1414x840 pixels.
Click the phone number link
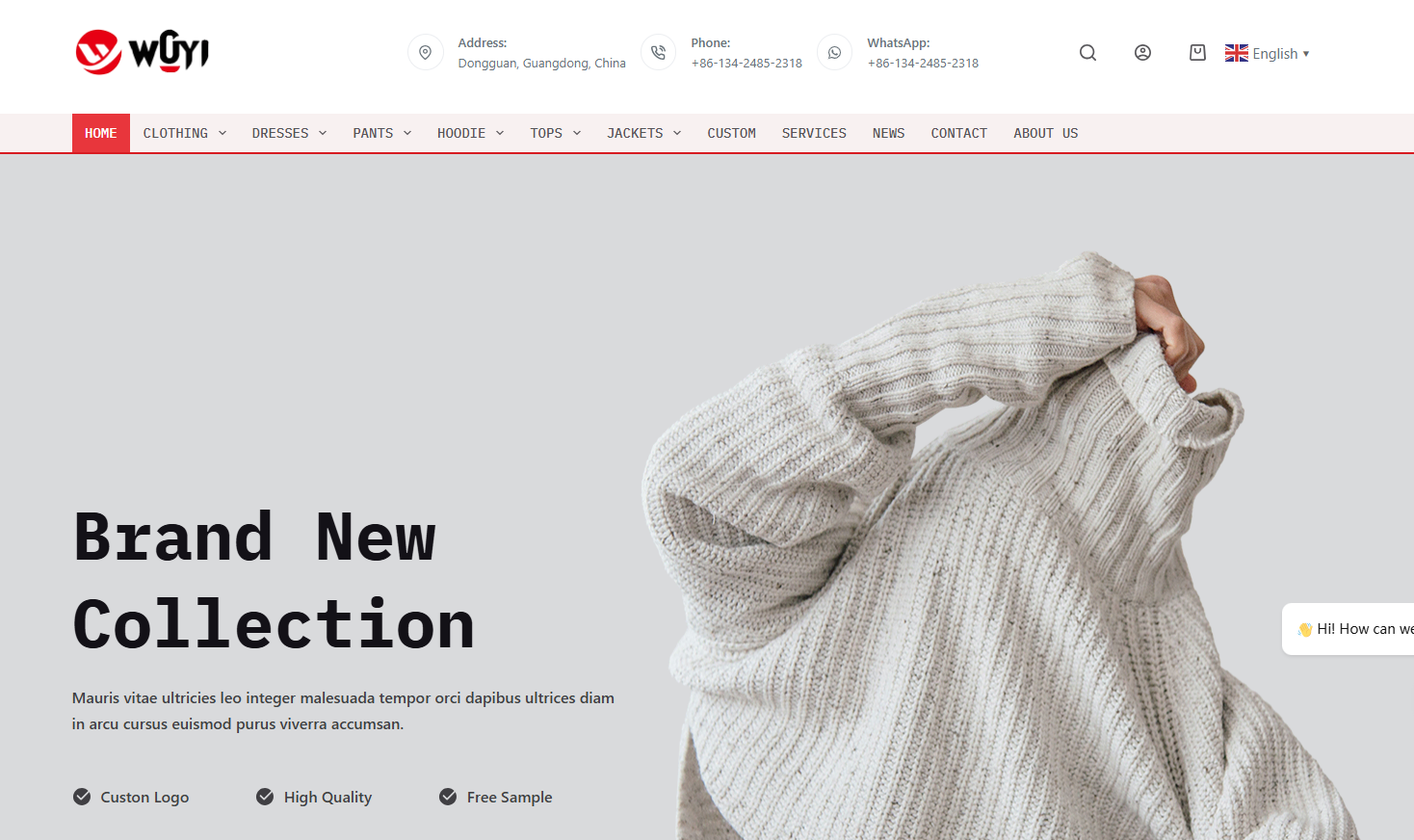[746, 64]
